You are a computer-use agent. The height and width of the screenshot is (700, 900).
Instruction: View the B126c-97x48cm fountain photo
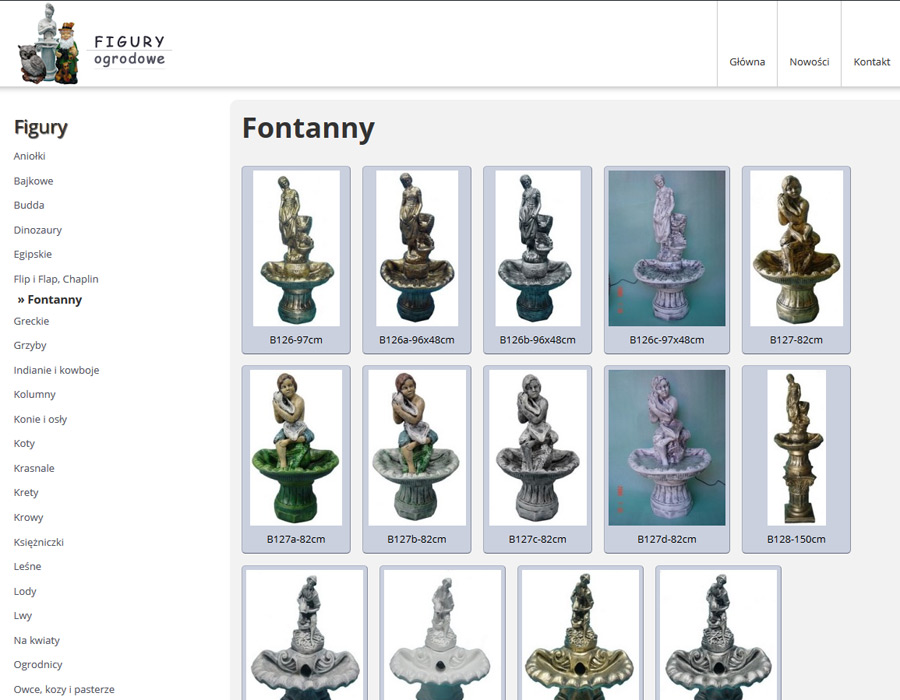(x=667, y=248)
